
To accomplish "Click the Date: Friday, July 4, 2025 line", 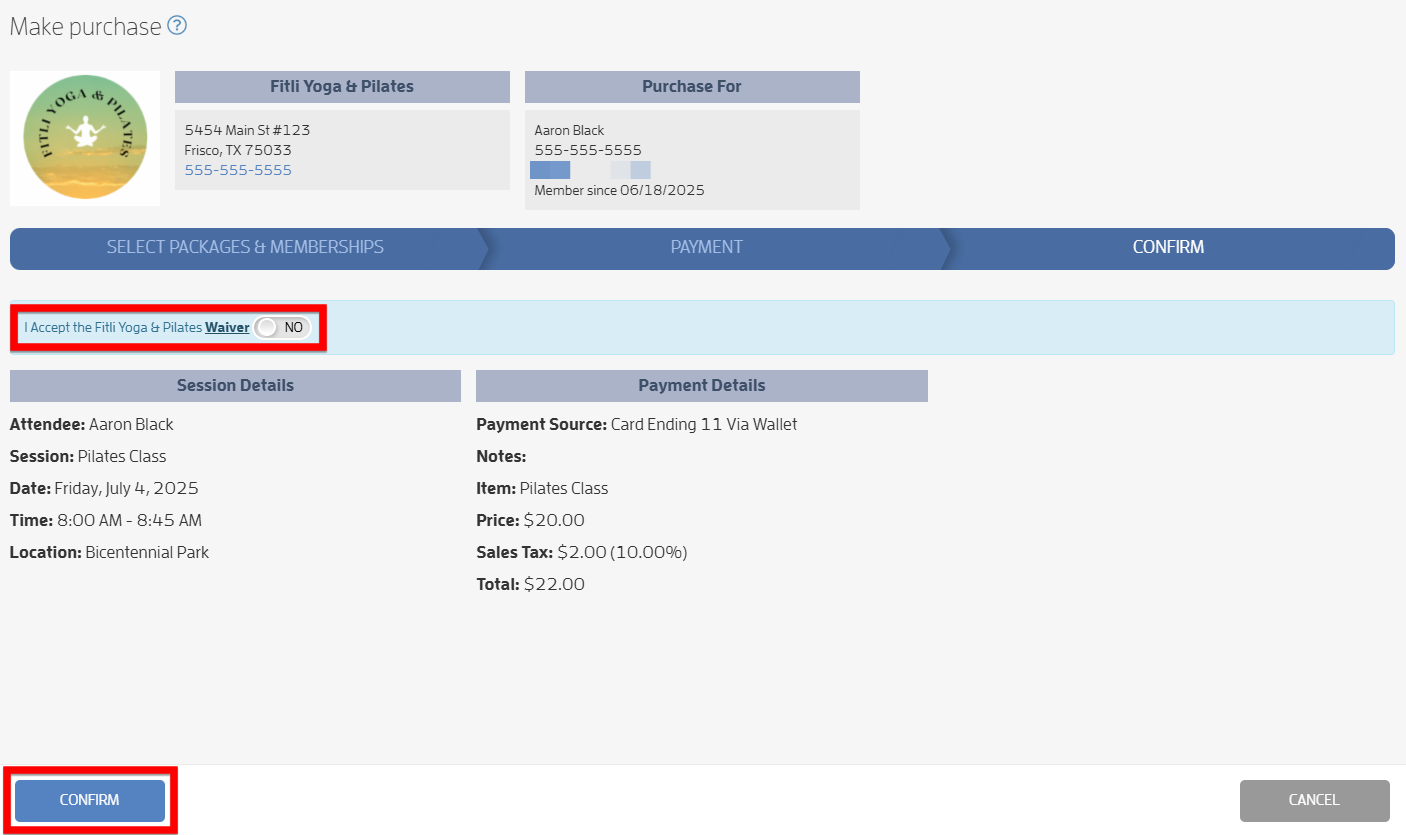I will [104, 489].
